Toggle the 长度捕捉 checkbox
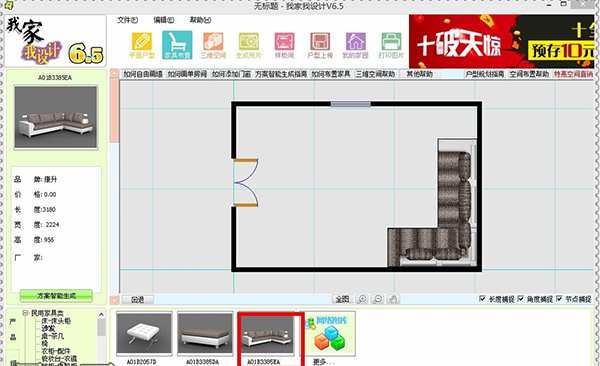Screen dimensions: 600x366 click(482, 299)
